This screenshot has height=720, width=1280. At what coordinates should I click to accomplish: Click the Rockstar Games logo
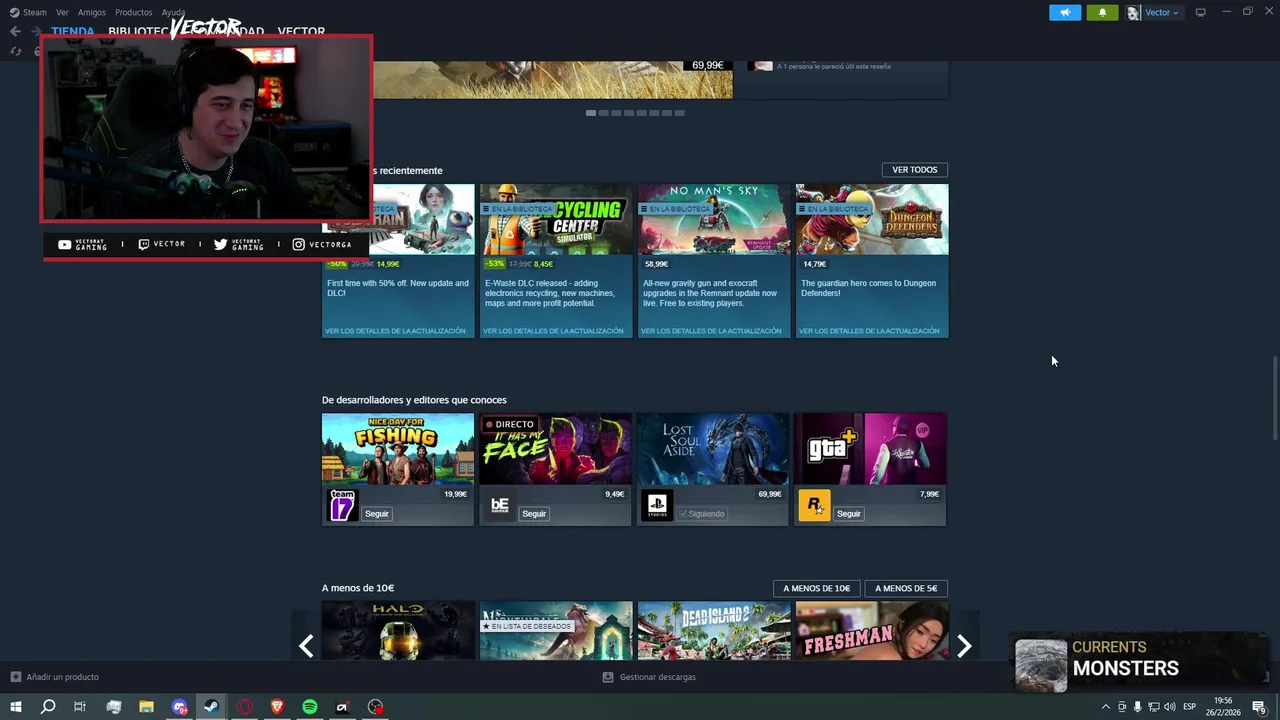[814, 506]
